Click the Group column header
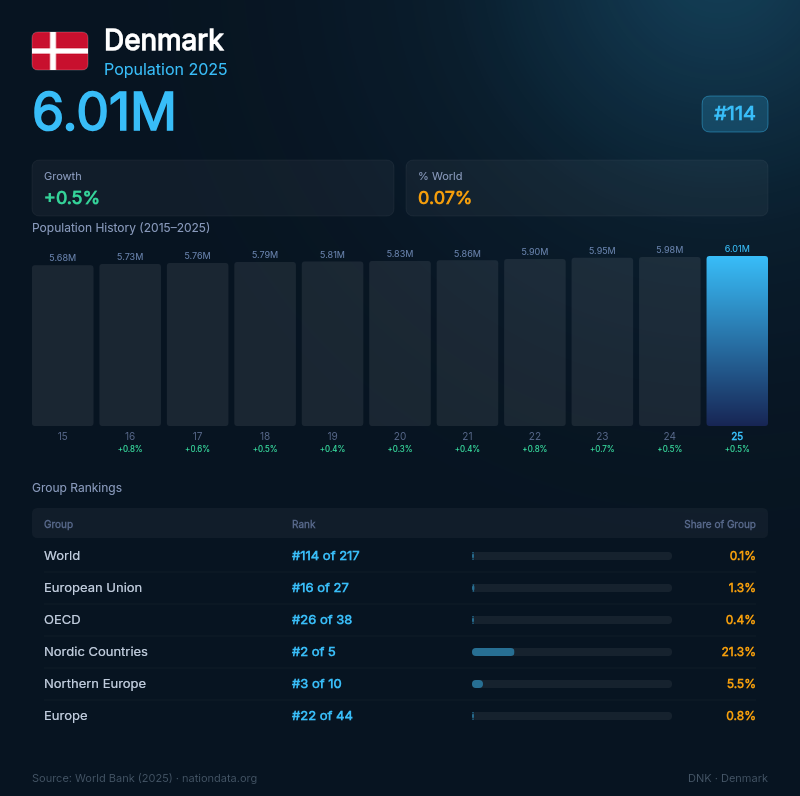Screen dimensions: 800x796 [58, 524]
